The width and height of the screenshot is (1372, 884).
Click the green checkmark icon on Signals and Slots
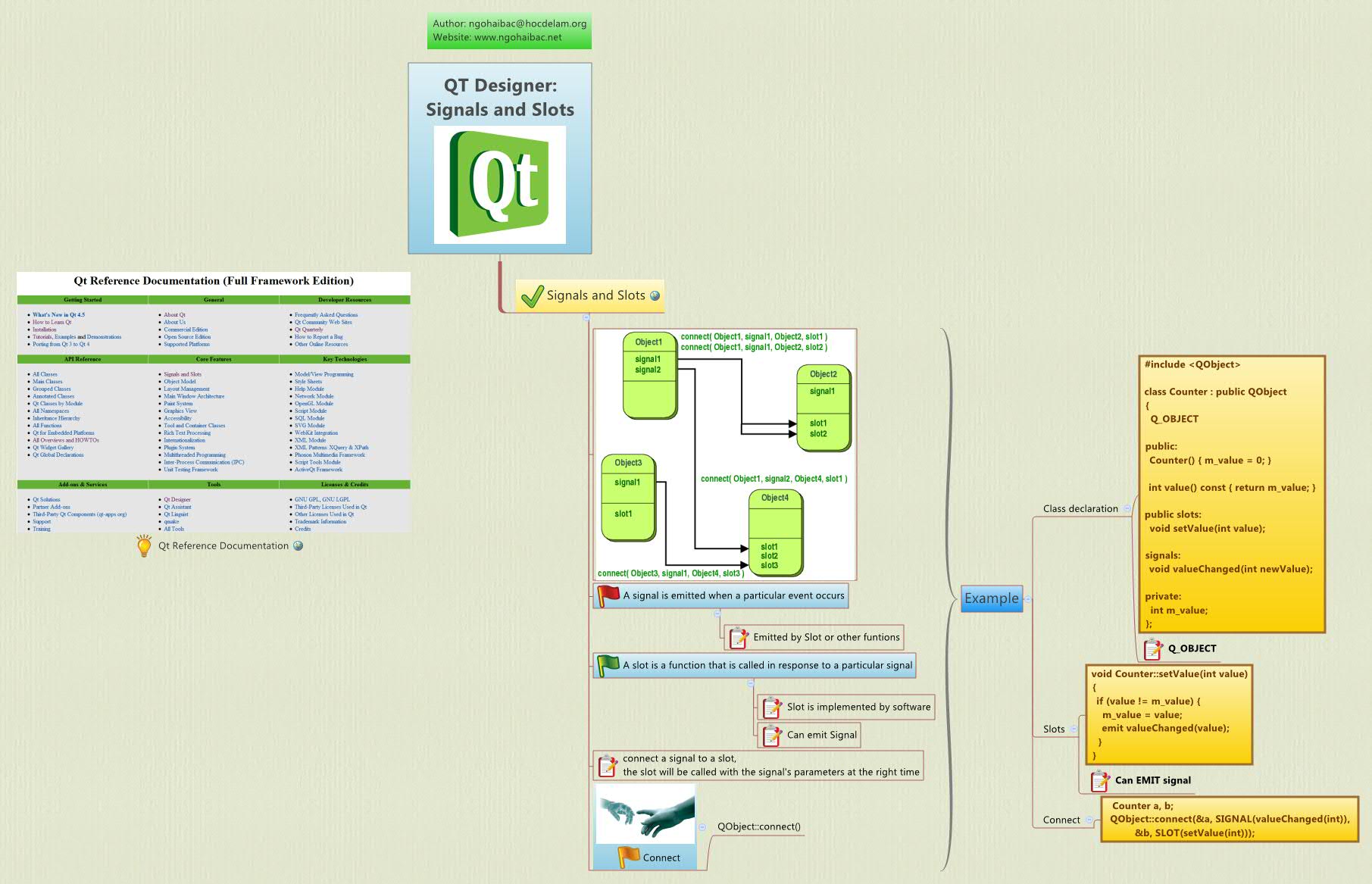coord(533,295)
